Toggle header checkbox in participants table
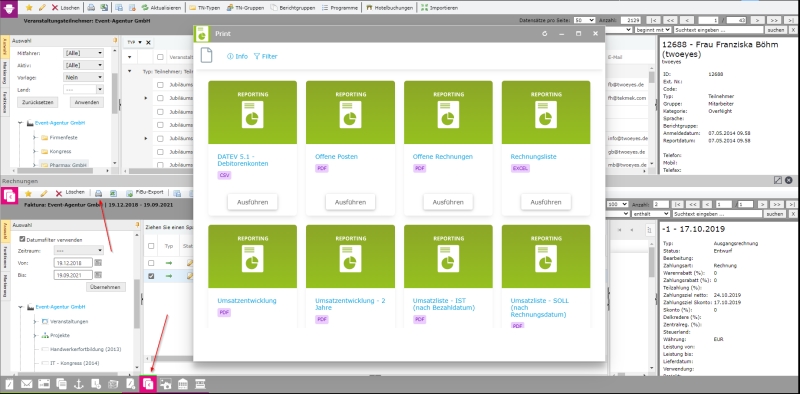 click(x=160, y=57)
